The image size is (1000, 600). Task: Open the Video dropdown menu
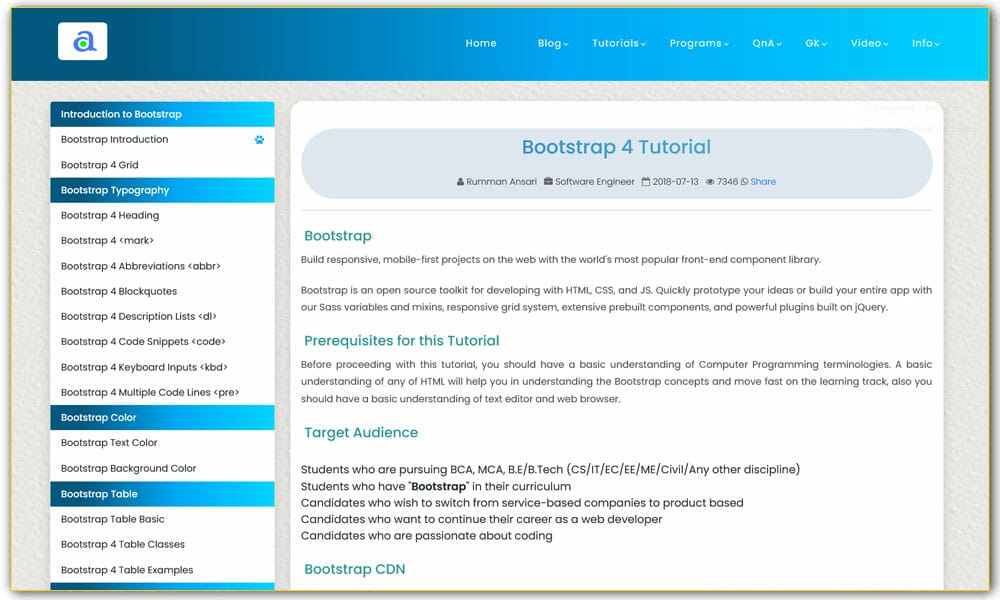[x=869, y=43]
